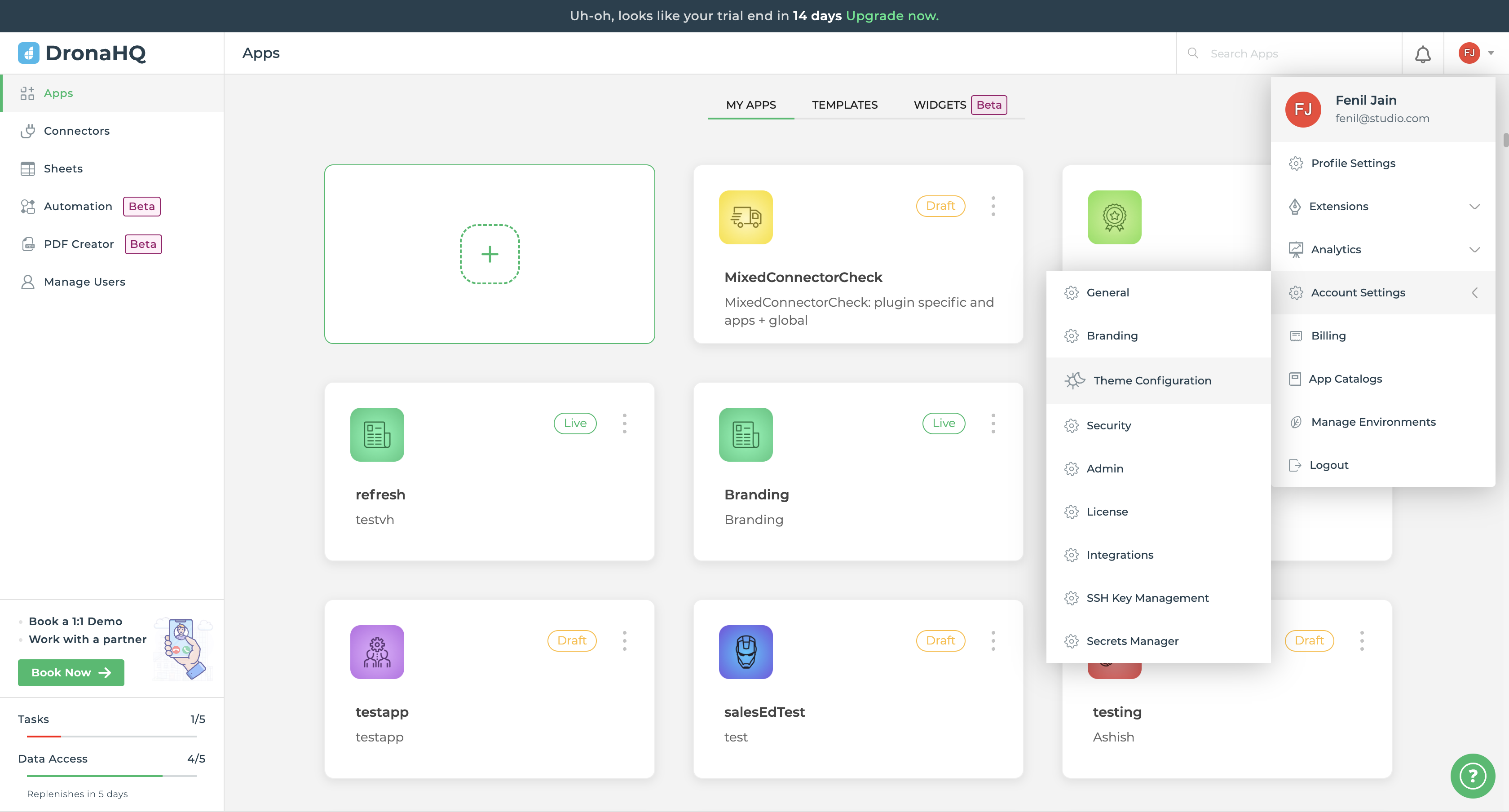Open Theme Configuration
The height and width of the screenshot is (812, 1509).
(1158, 381)
